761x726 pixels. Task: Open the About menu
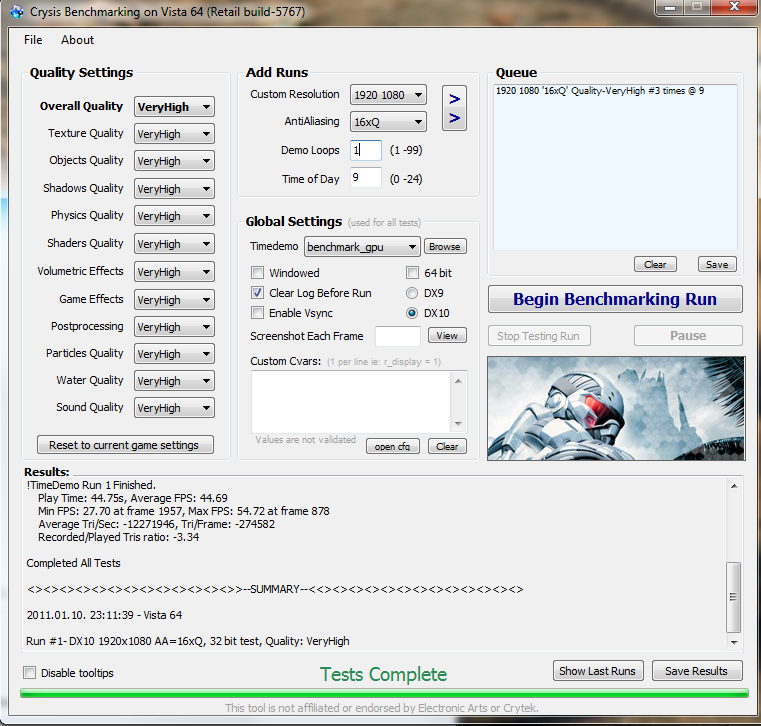click(77, 40)
